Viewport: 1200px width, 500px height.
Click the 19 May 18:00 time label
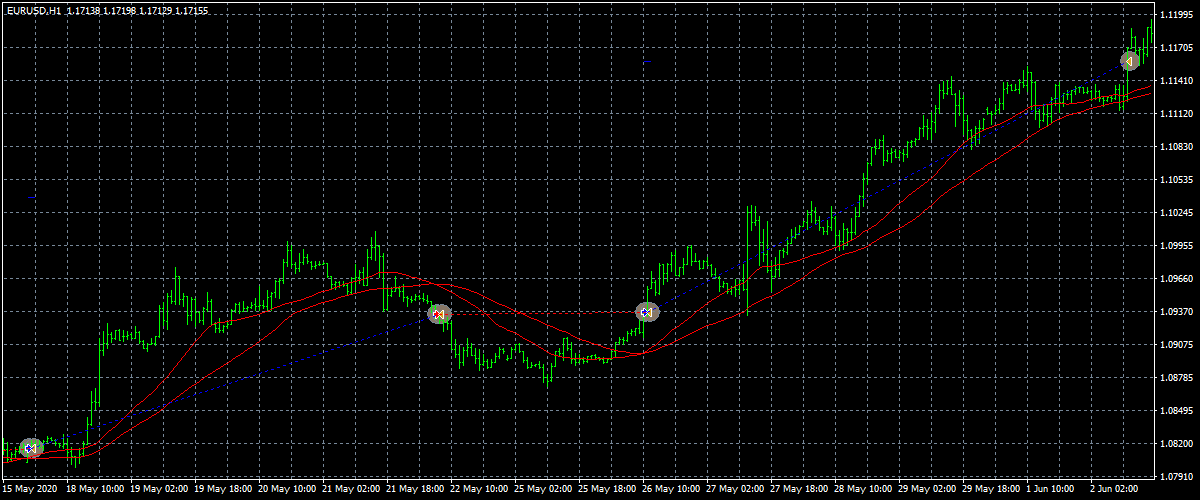223,490
